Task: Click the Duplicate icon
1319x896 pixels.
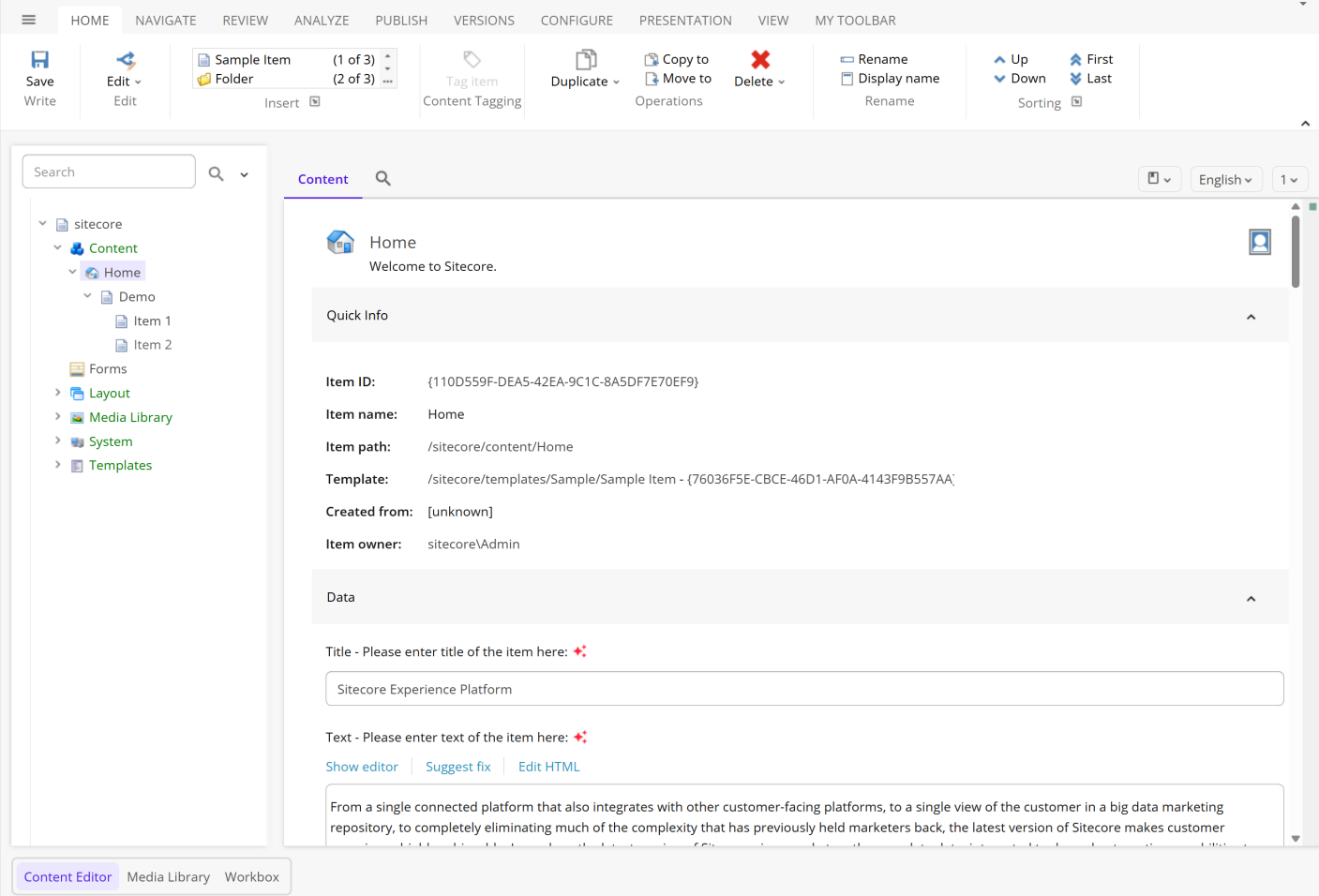Action: tap(586, 60)
